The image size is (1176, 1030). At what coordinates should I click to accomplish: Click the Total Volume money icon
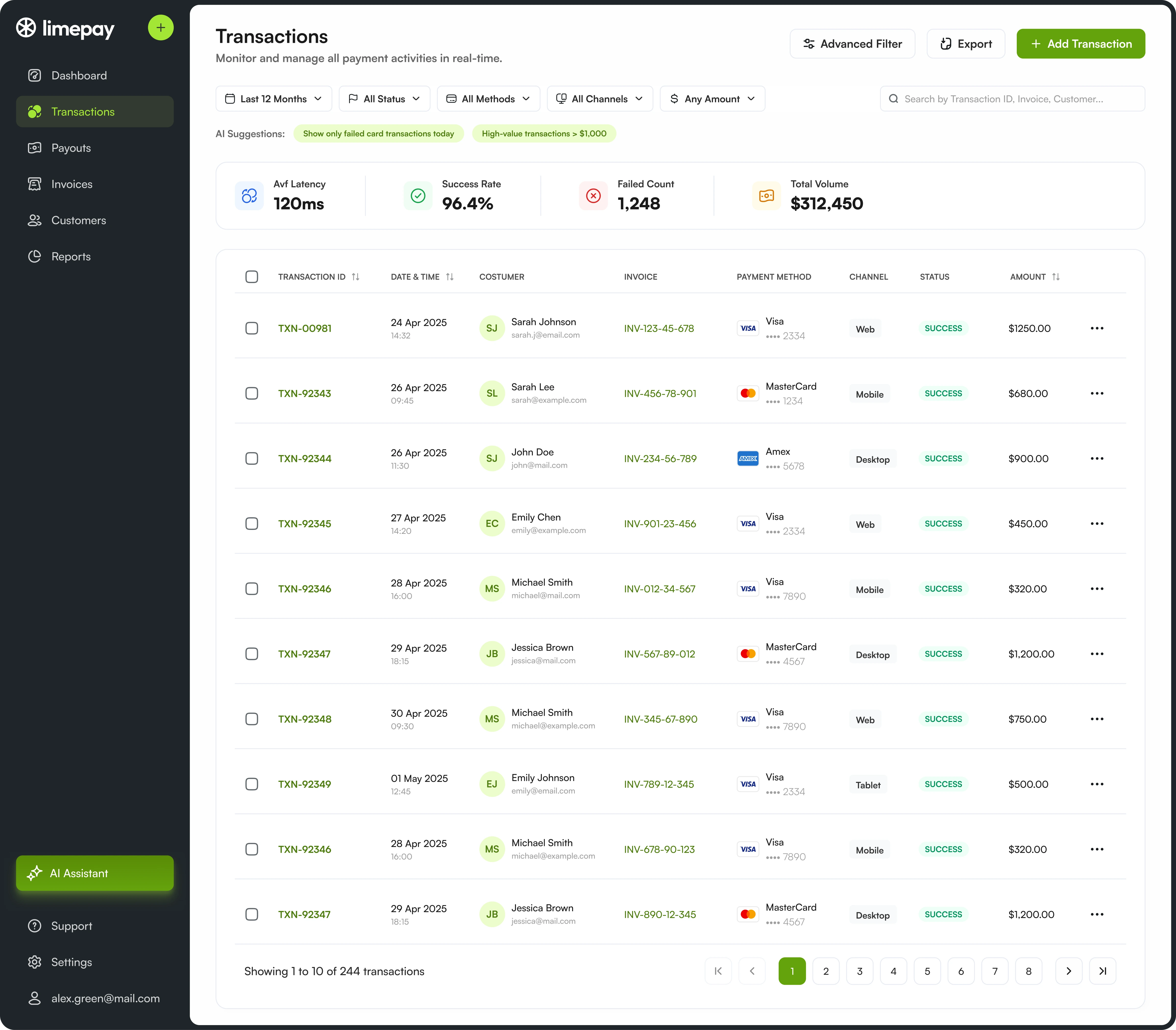pos(767,196)
